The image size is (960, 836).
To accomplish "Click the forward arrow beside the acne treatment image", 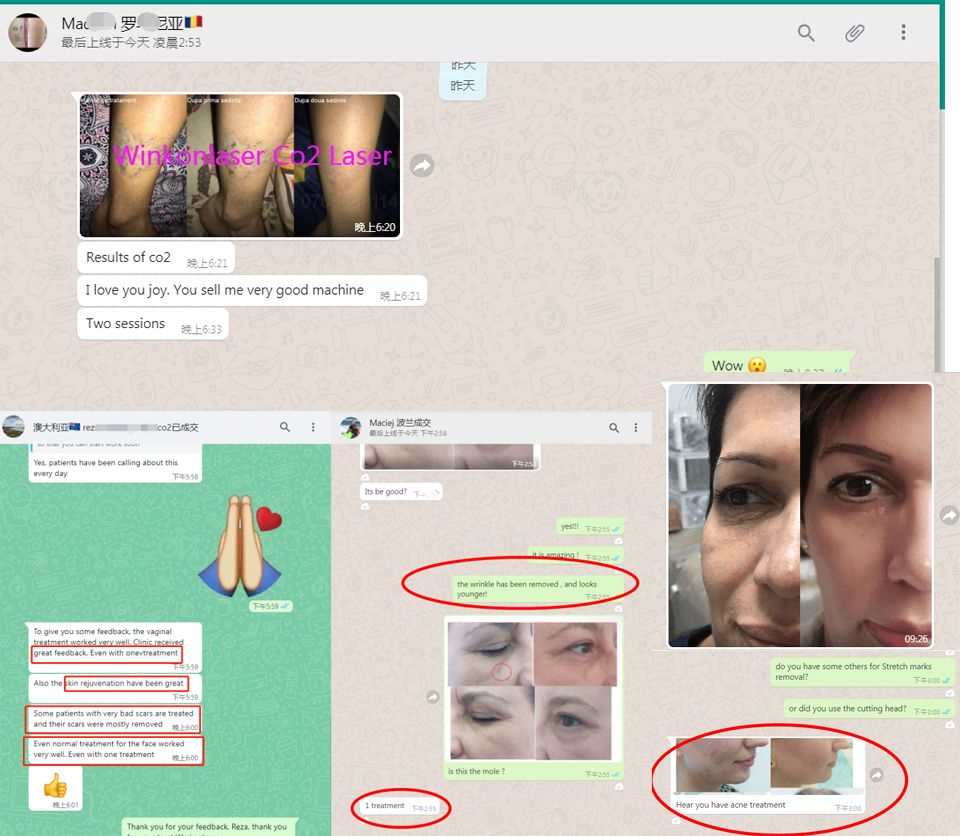I will [x=876, y=775].
